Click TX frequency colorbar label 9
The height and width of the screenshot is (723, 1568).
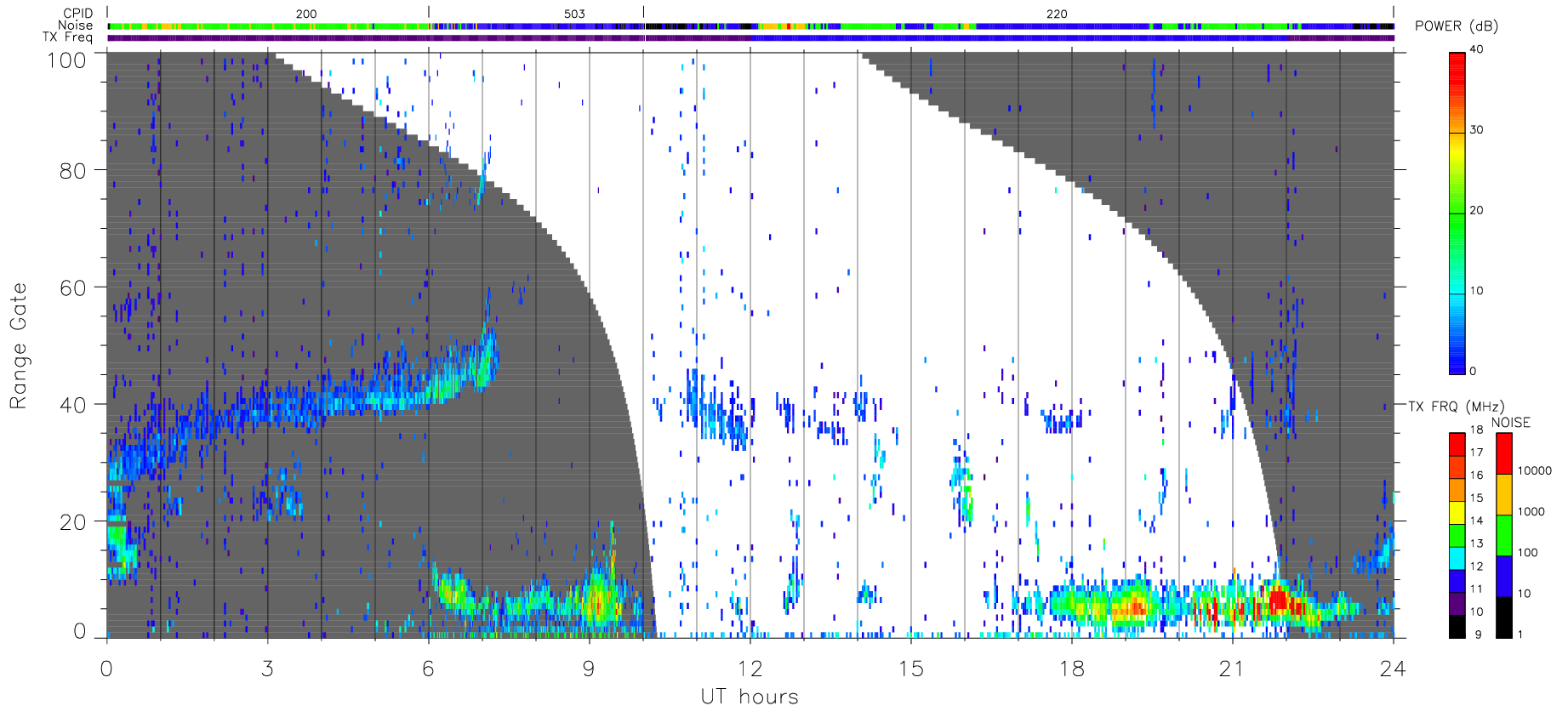(1478, 635)
